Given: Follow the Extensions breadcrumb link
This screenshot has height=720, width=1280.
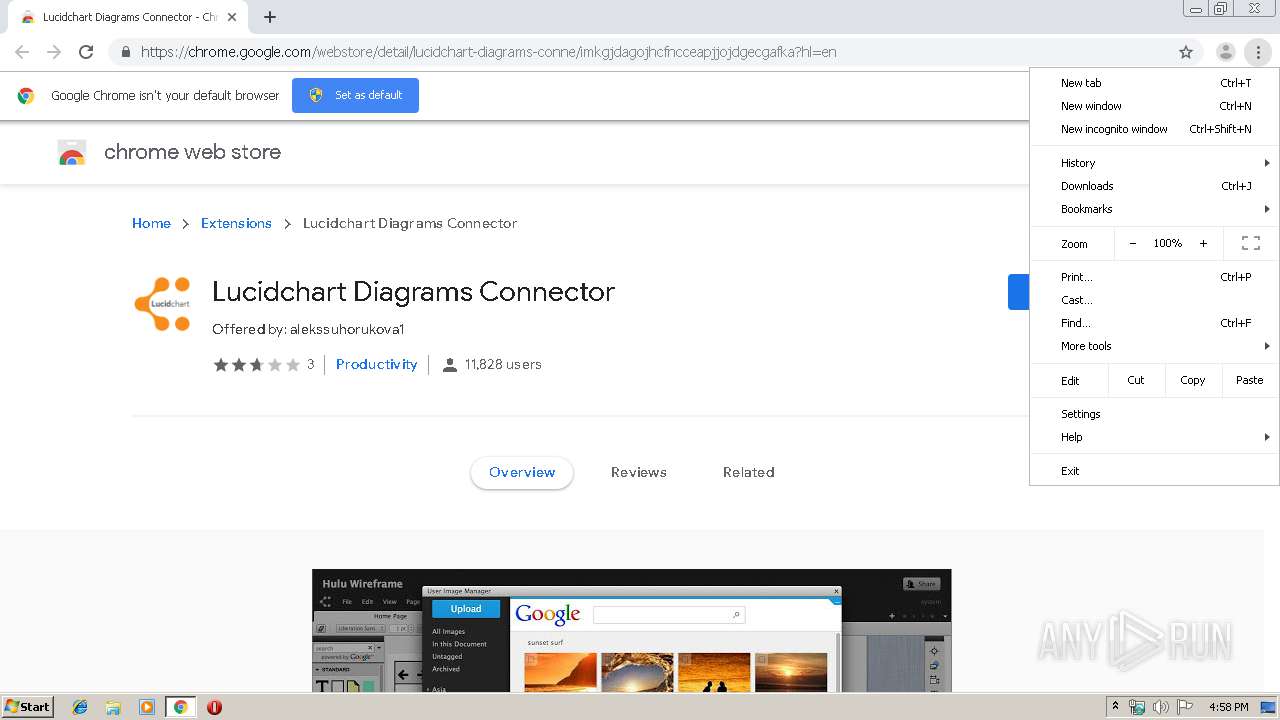Looking at the screenshot, I should click(x=236, y=223).
